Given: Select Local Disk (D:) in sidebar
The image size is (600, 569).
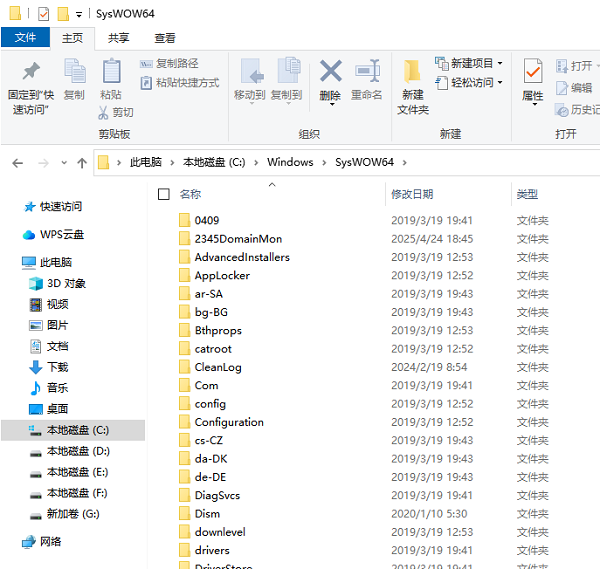Looking at the screenshot, I should pyautogui.click(x=70, y=452).
